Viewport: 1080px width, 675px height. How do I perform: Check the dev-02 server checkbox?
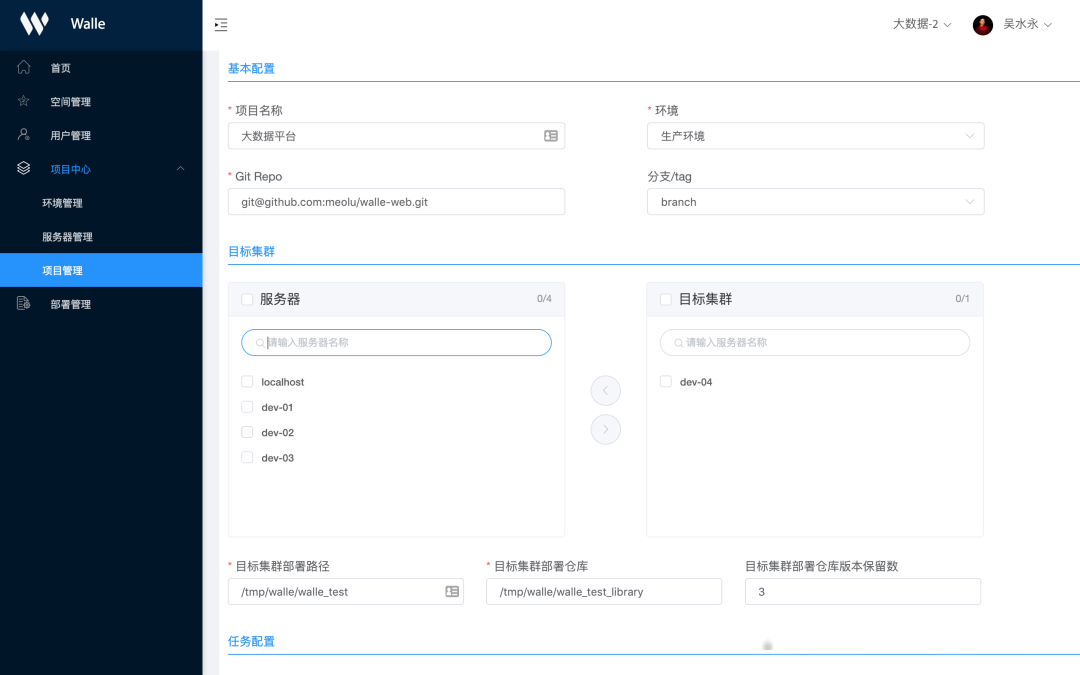(247, 433)
